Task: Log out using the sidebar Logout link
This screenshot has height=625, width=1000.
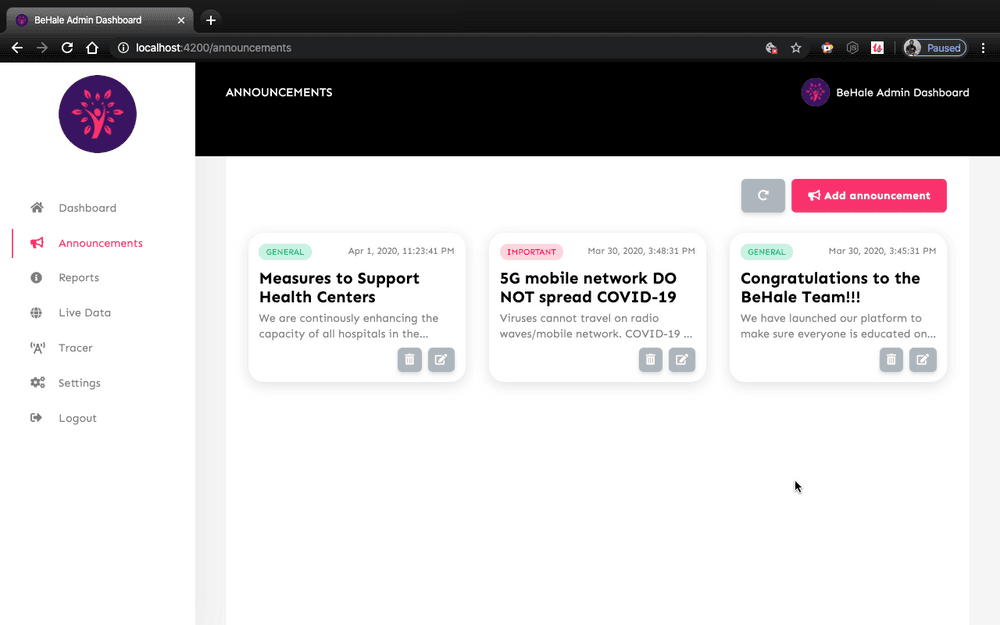Action: (77, 418)
